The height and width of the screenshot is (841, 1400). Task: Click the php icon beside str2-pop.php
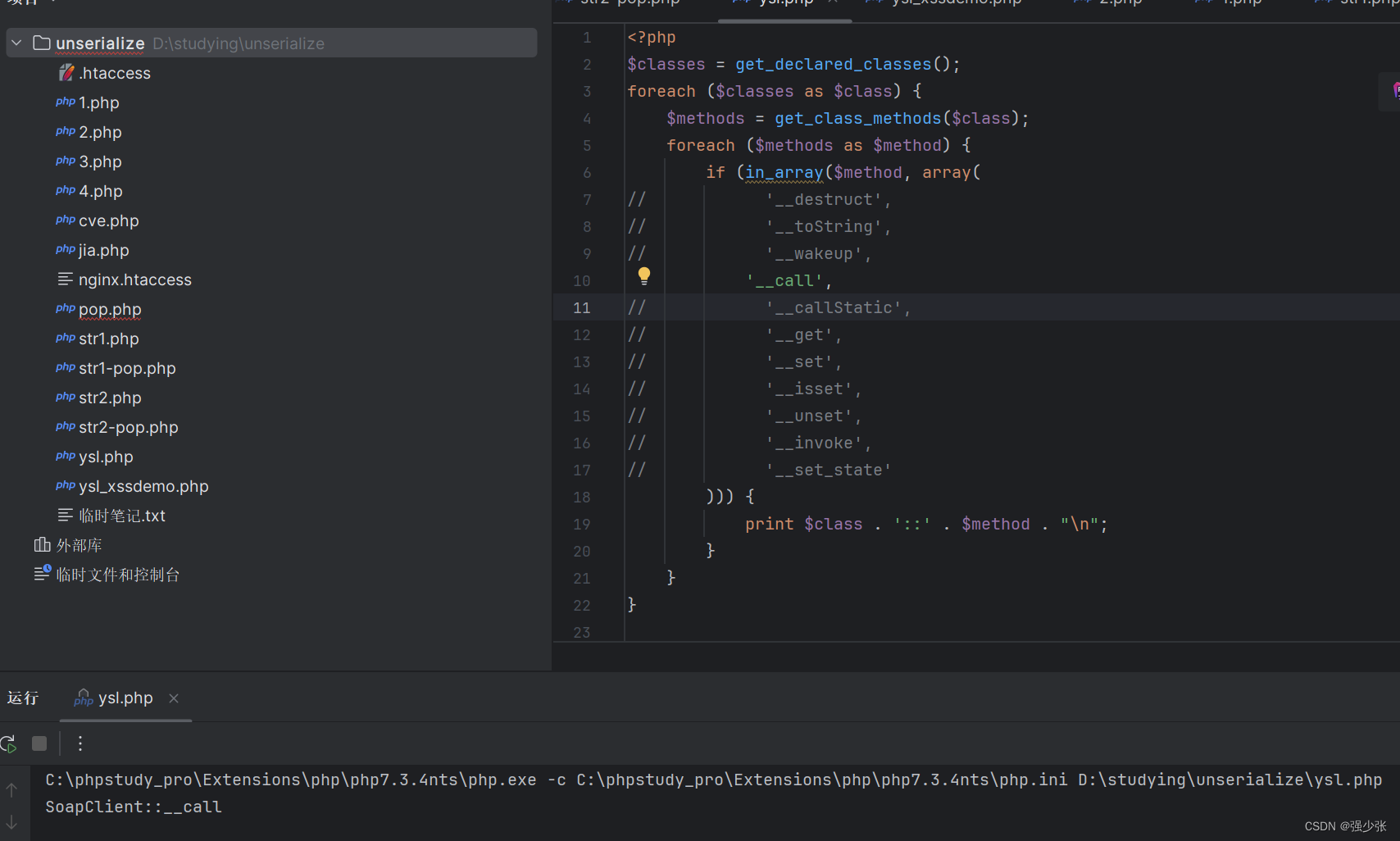66,426
